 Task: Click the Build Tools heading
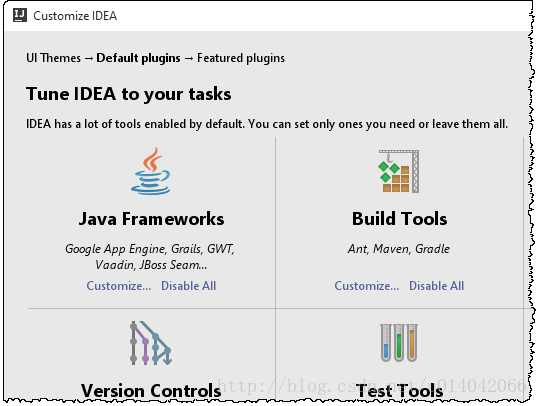[399, 219]
